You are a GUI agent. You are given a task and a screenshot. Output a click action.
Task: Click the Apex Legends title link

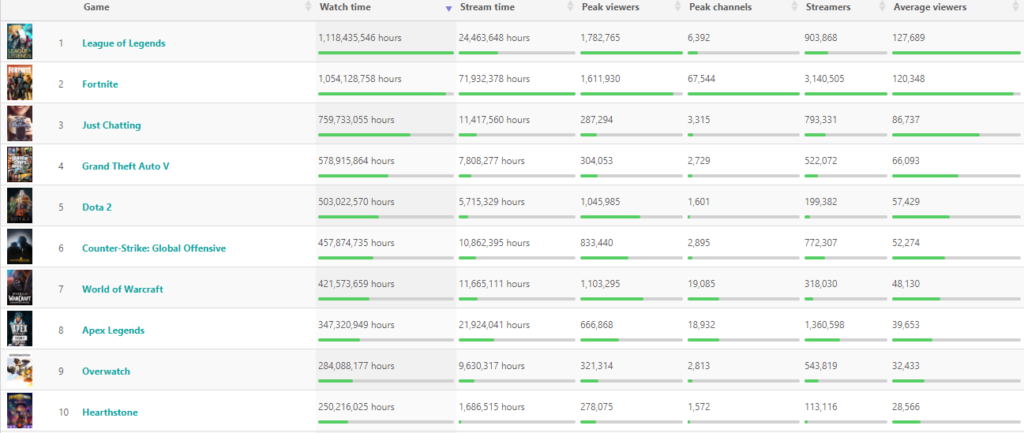(x=113, y=330)
